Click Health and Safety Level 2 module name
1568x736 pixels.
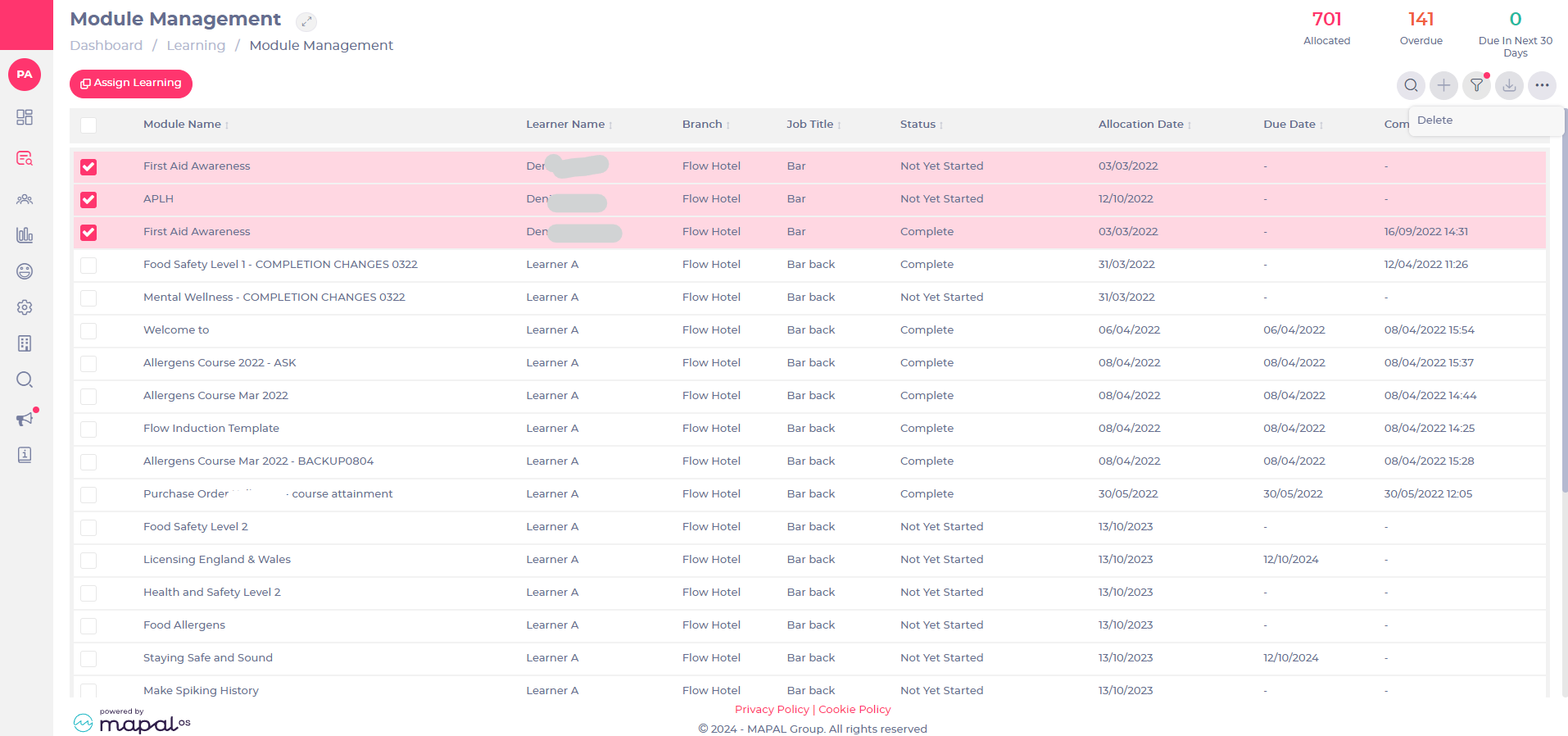pos(212,593)
